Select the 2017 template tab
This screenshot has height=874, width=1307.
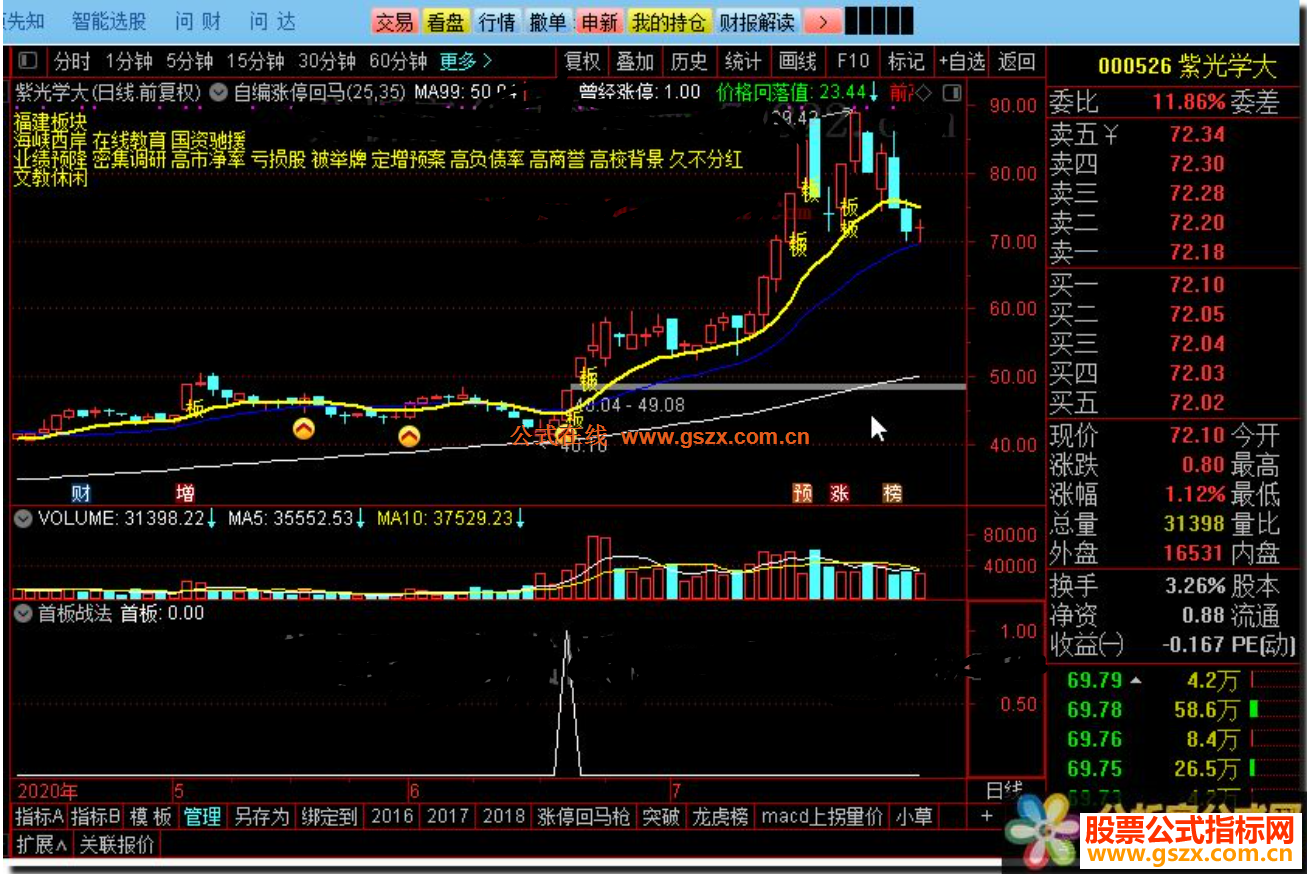pyautogui.click(x=448, y=817)
